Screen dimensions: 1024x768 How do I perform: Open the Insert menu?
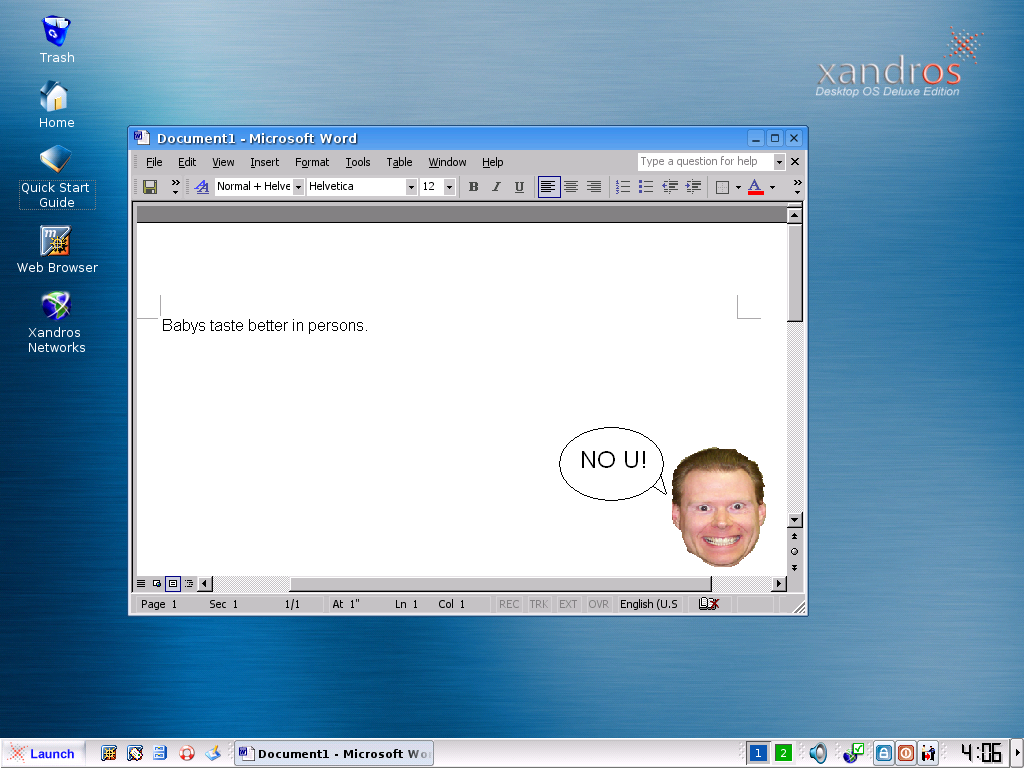pyautogui.click(x=264, y=162)
